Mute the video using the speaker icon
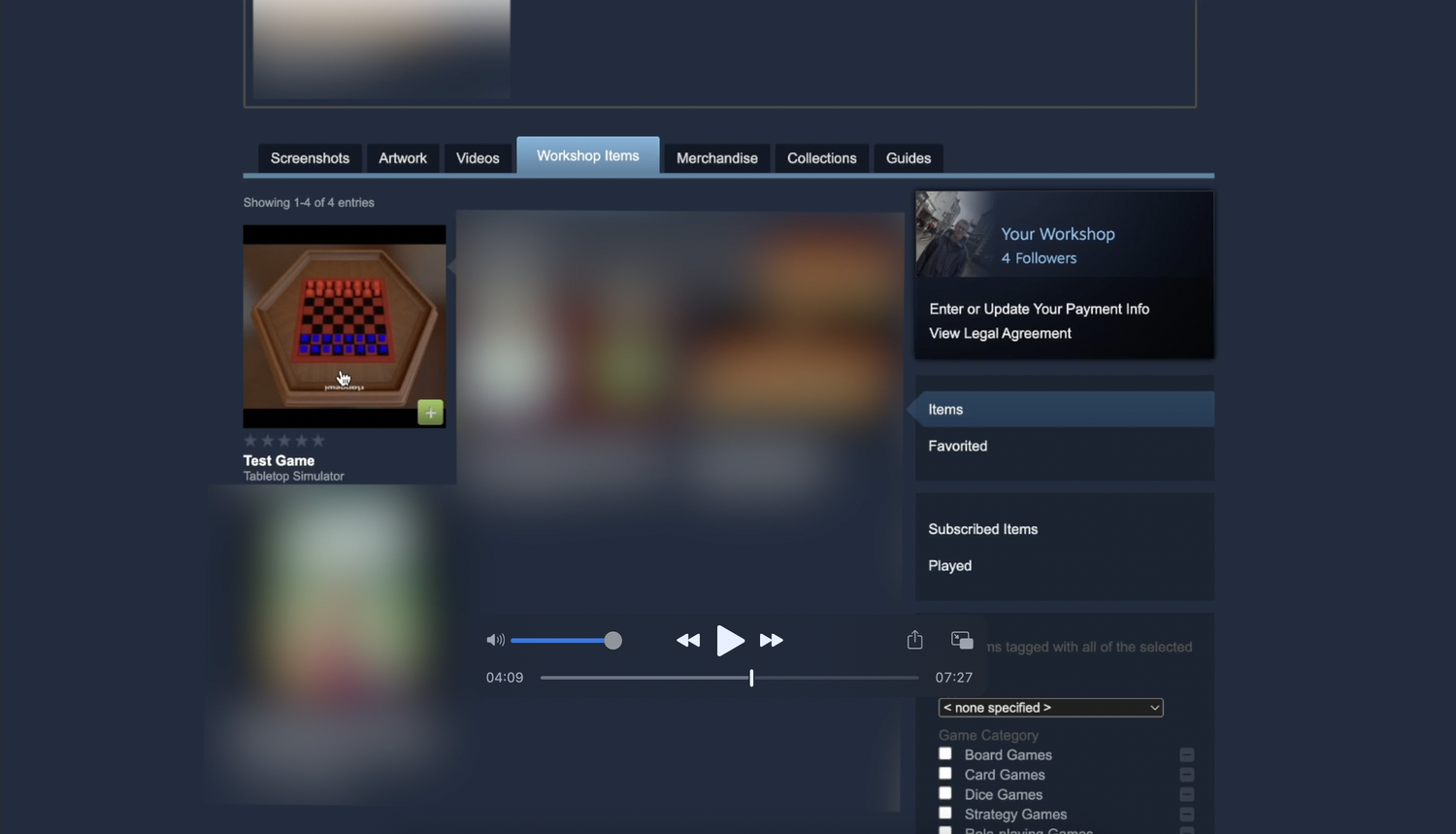 (x=495, y=640)
